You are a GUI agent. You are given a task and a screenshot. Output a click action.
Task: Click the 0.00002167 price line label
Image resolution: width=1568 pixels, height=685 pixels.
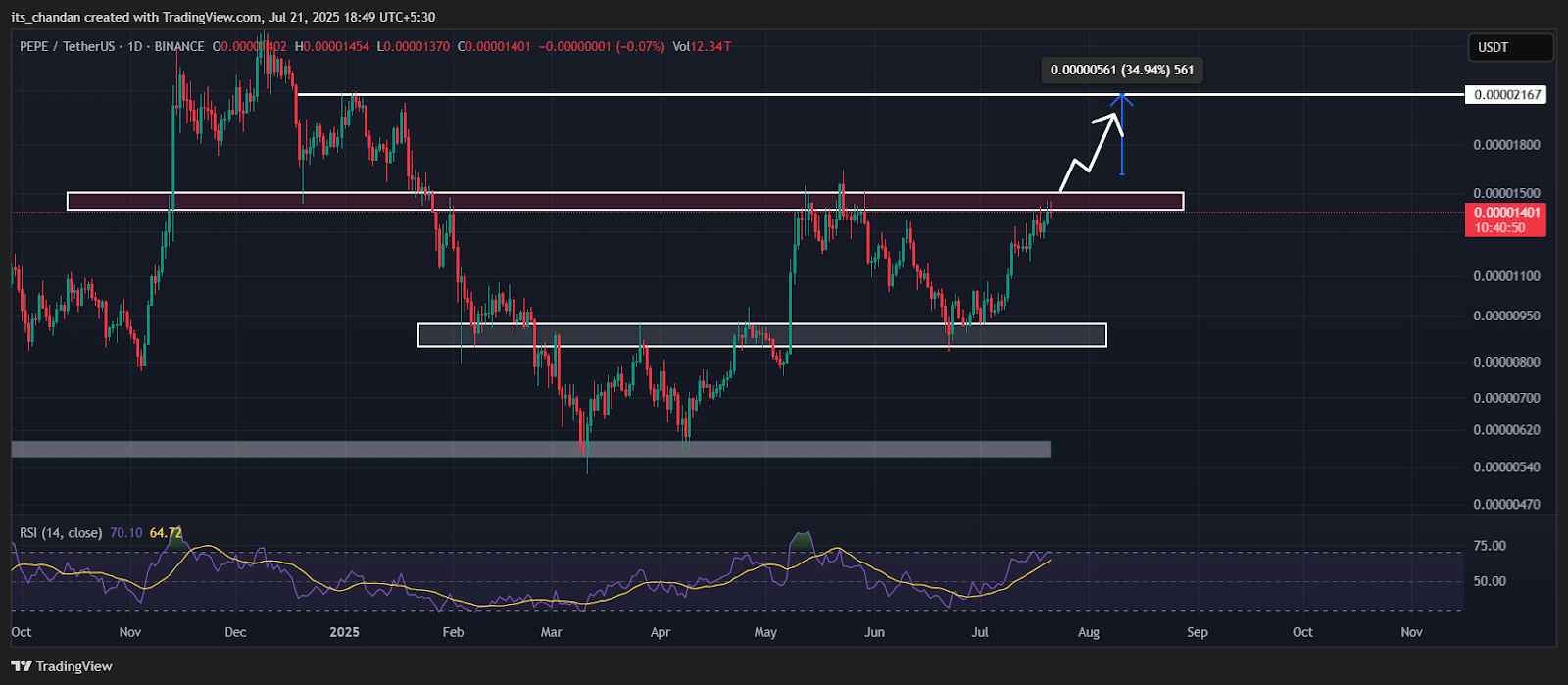click(x=1506, y=95)
